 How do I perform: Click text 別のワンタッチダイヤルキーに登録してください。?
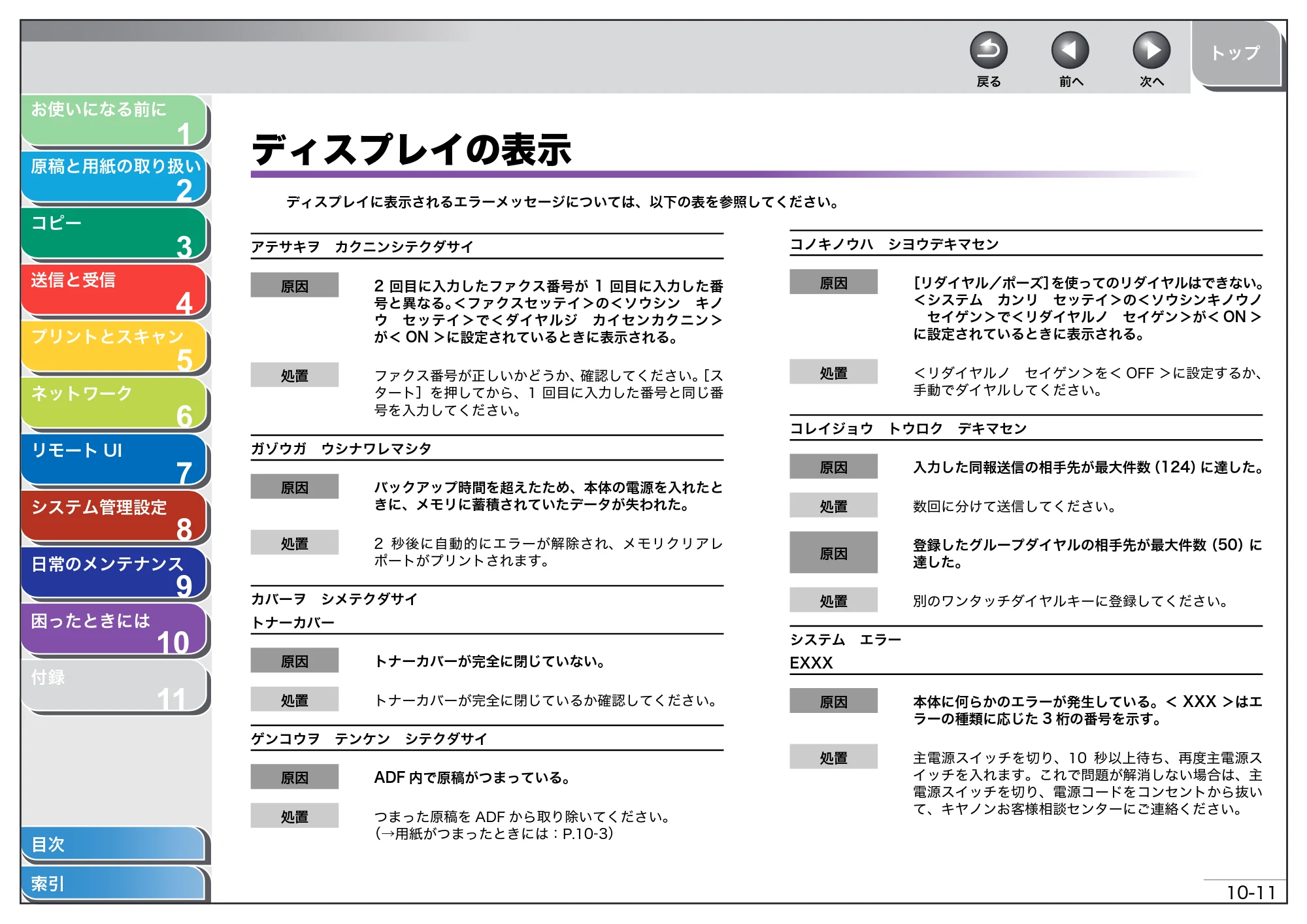[1072, 601]
